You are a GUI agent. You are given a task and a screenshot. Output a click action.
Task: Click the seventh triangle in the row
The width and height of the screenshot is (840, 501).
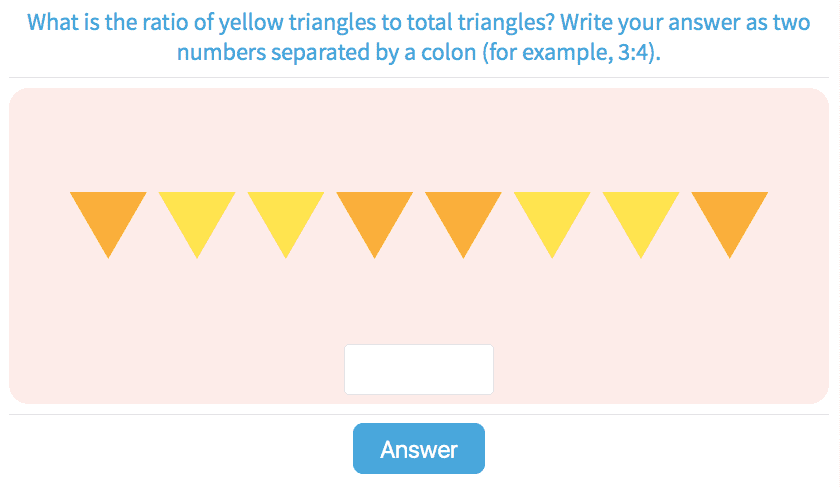coord(641,216)
